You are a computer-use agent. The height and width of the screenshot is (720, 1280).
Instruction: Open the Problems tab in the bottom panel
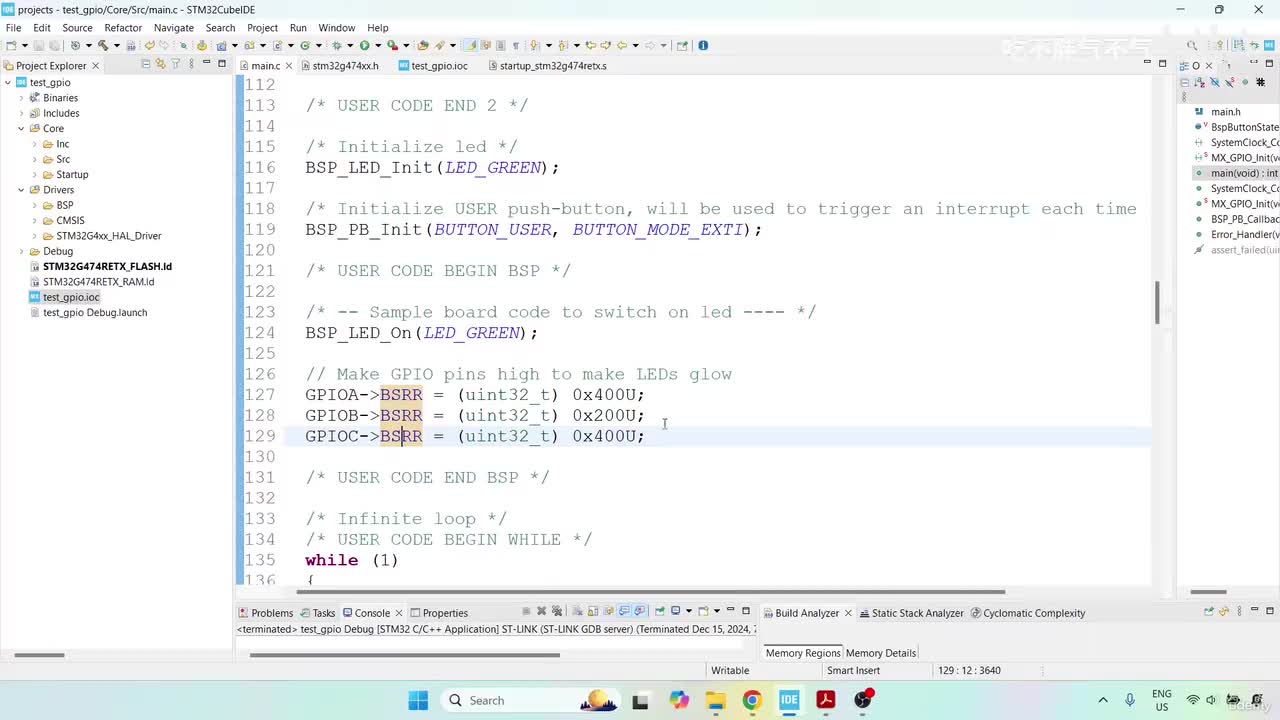[x=265, y=613]
